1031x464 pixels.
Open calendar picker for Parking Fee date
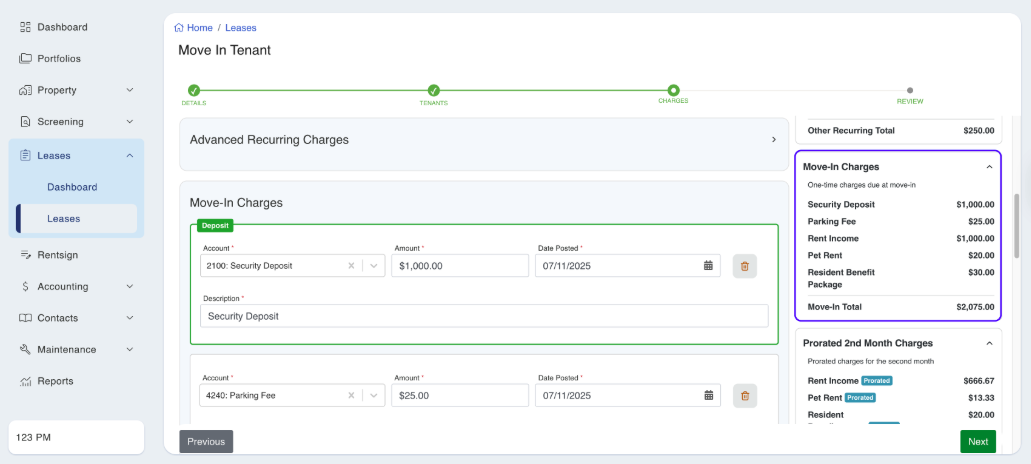pos(708,395)
